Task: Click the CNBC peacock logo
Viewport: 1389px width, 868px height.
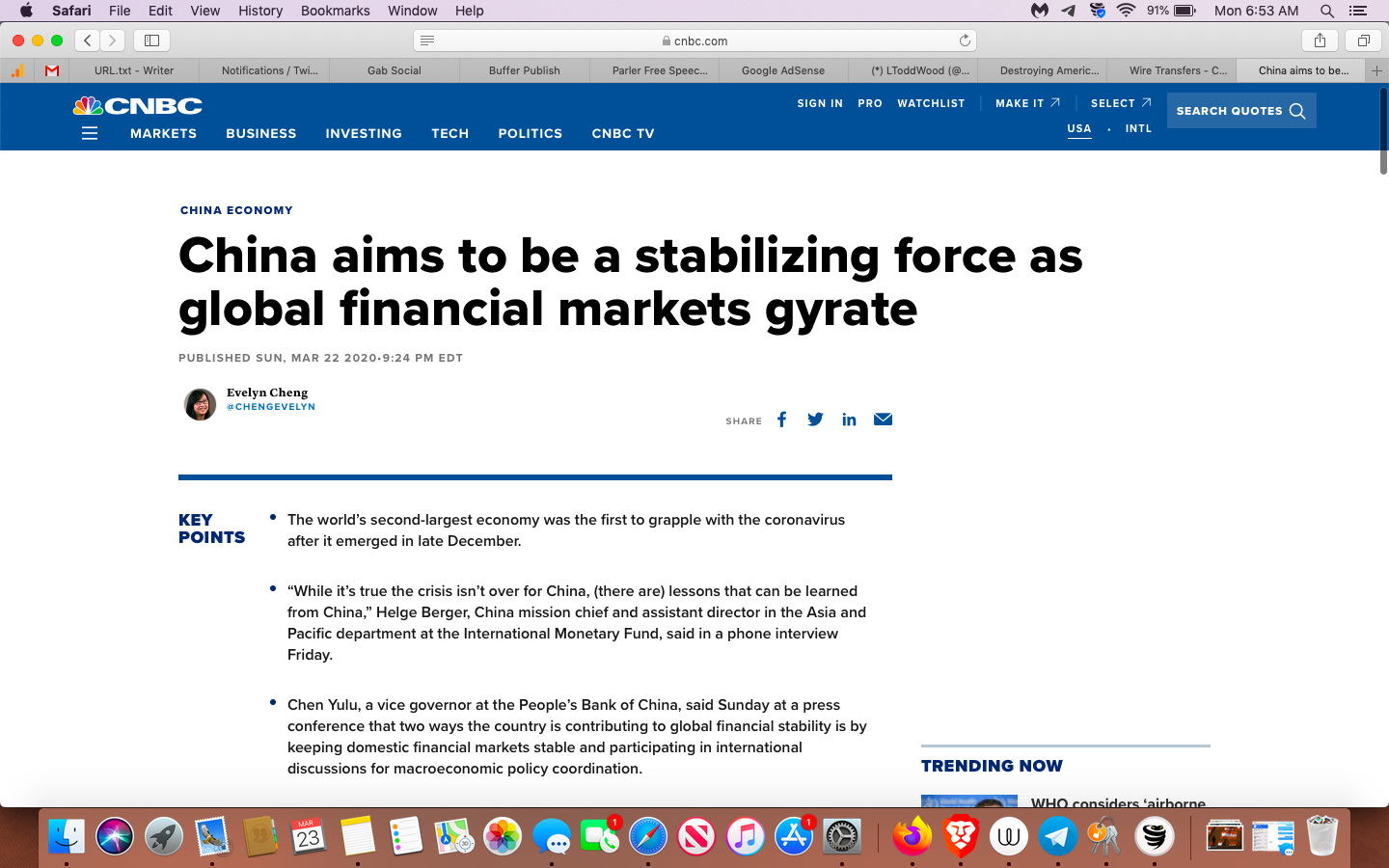Action: pyautogui.click(x=138, y=106)
